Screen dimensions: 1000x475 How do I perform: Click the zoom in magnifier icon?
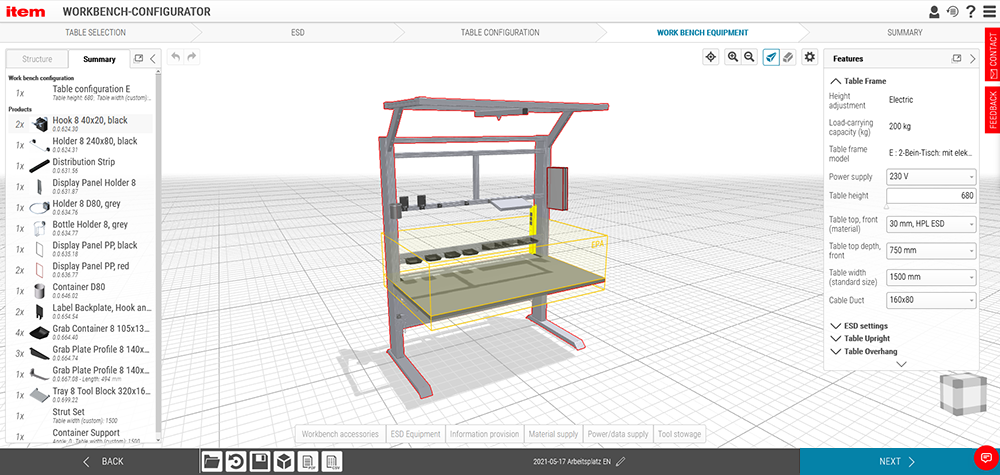point(733,58)
